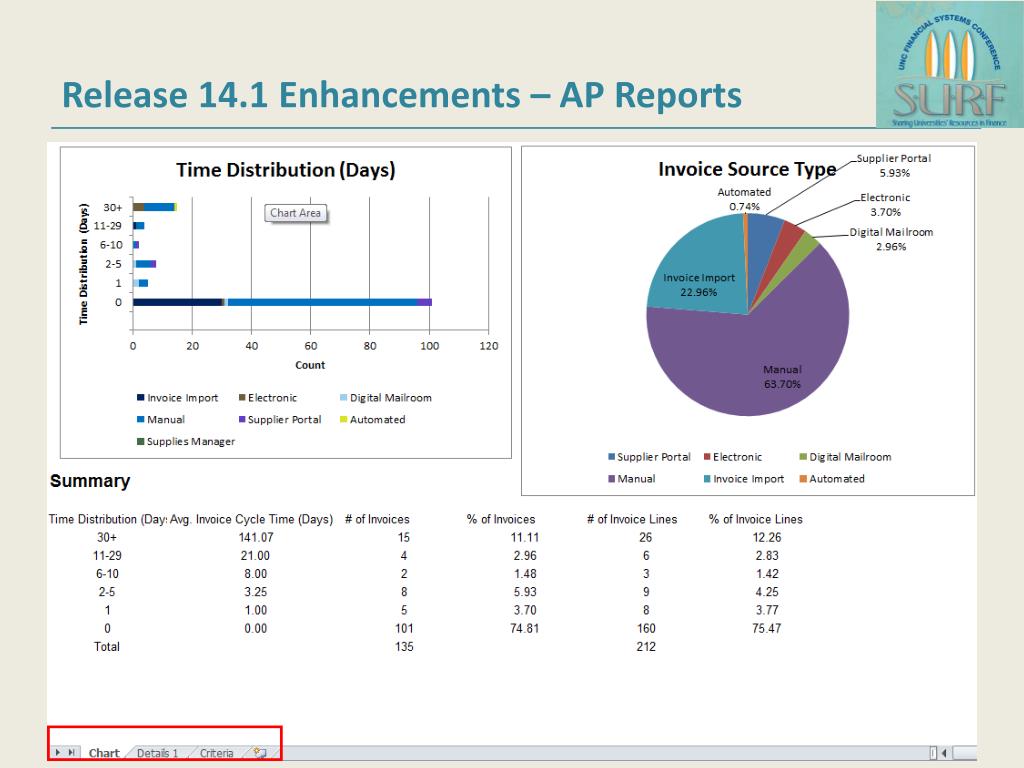Click the Automated 0.74% data label
The image size is (1024, 768).
coord(744,199)
